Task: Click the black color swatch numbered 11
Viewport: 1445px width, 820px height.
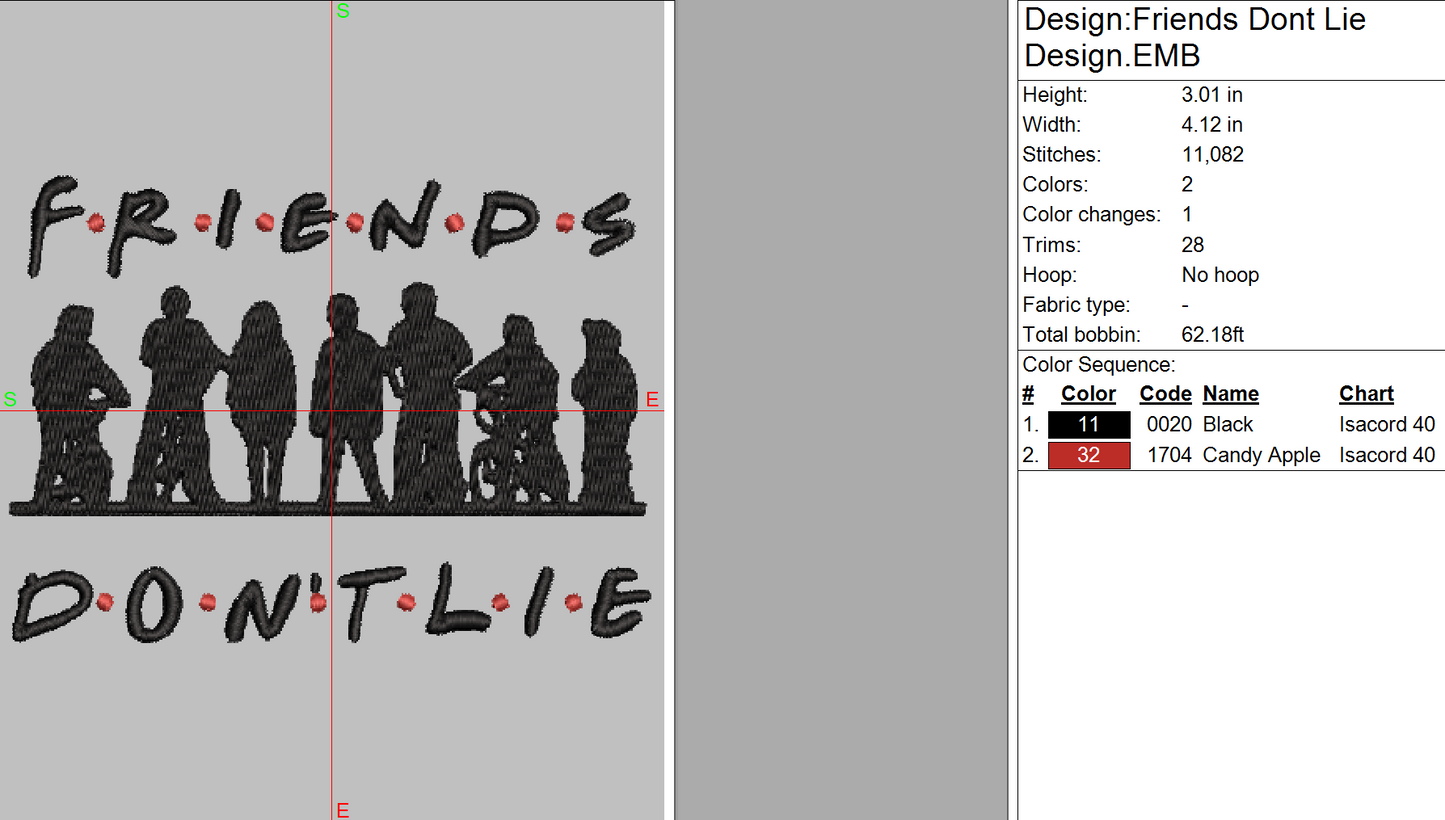Action: coord(1089,425)
